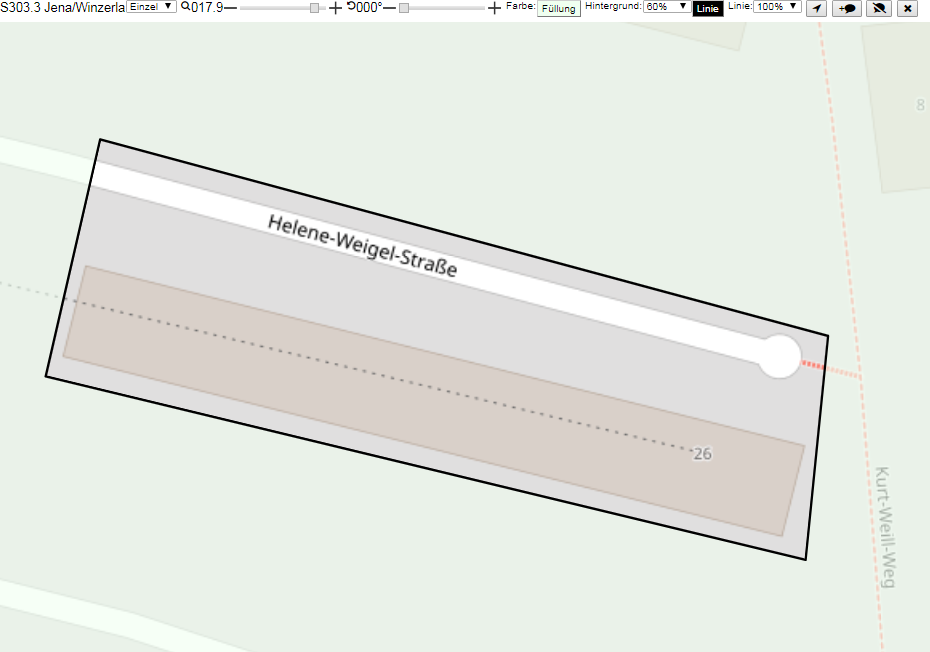
Task: Click house number 26 on the map
Action: (702, 454)
